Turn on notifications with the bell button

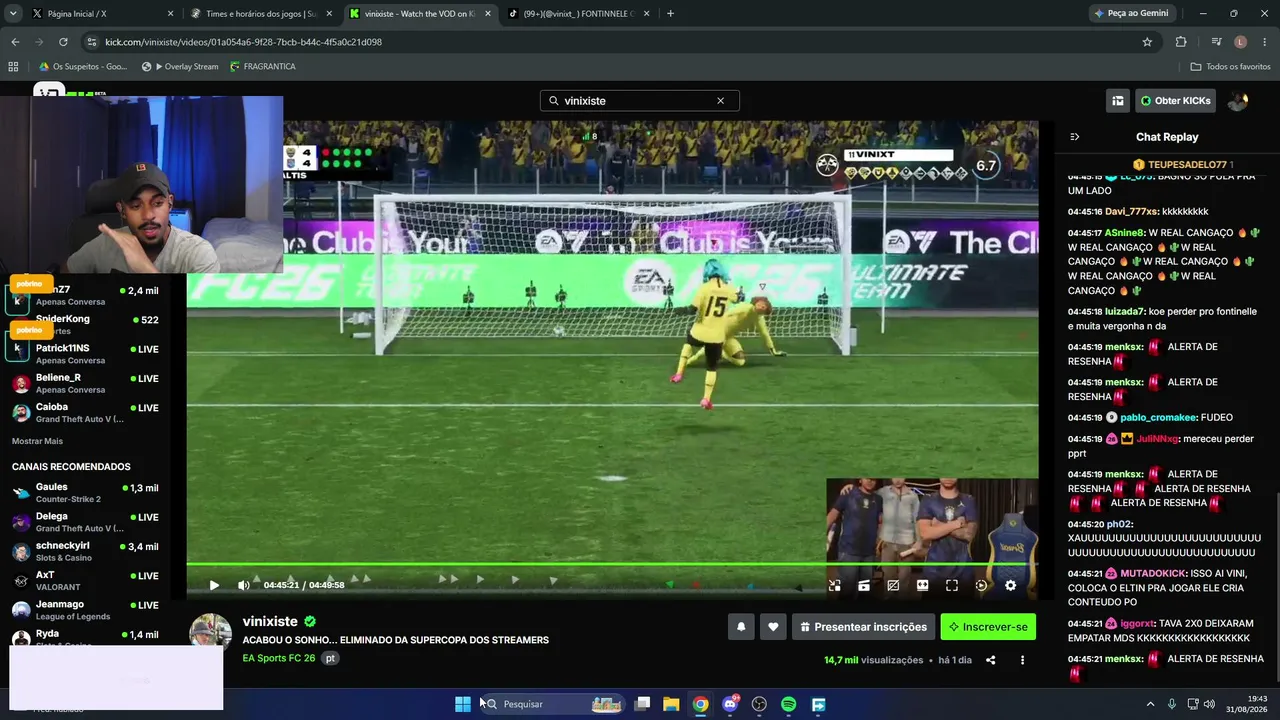pyautogui.click(x=741, y=627)
